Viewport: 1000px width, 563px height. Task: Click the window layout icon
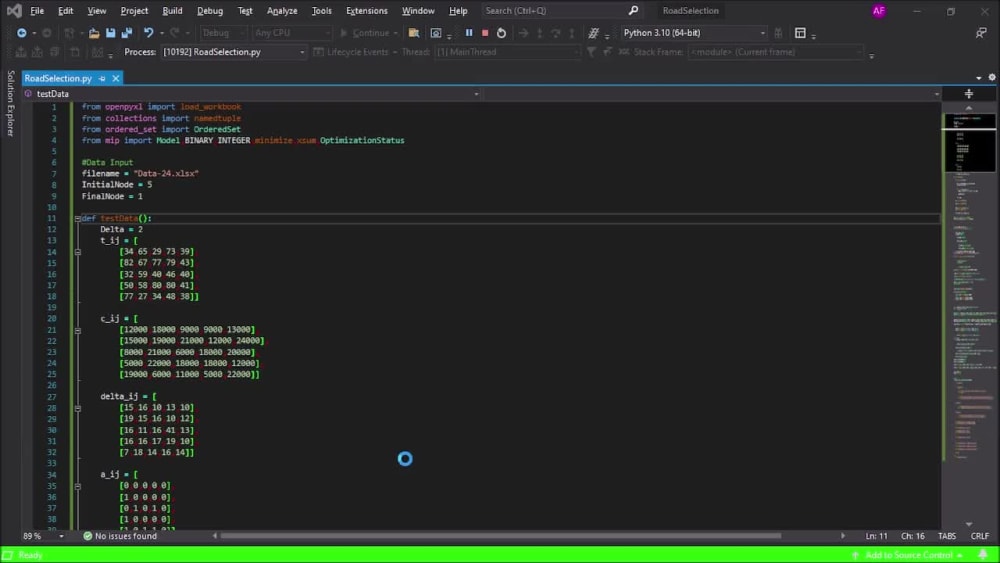pyautogui.click(x=800, y=33)
